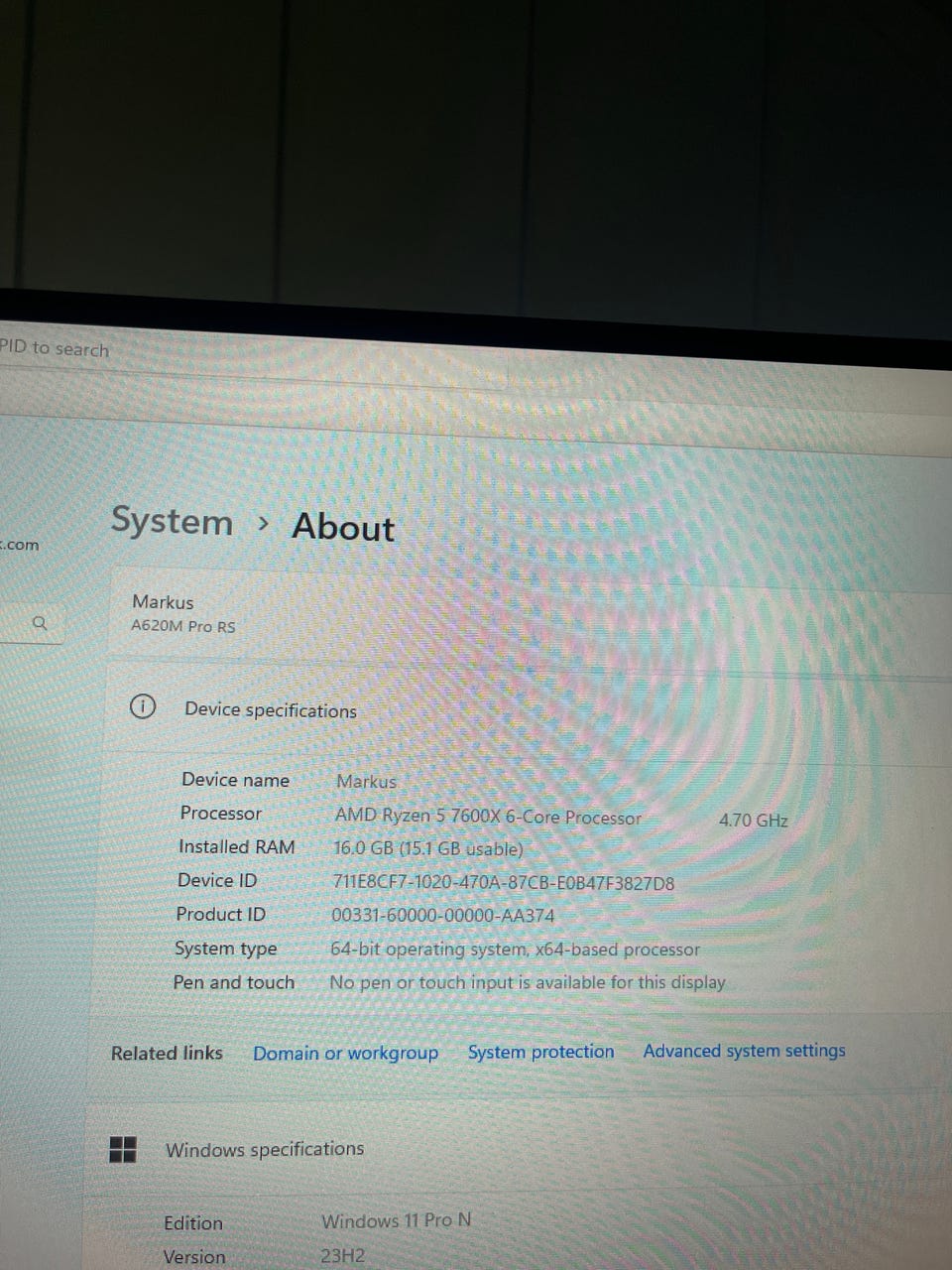952x1270 pixels.
Task: Select the 23H2 version value
Action: coord(343,1256)
